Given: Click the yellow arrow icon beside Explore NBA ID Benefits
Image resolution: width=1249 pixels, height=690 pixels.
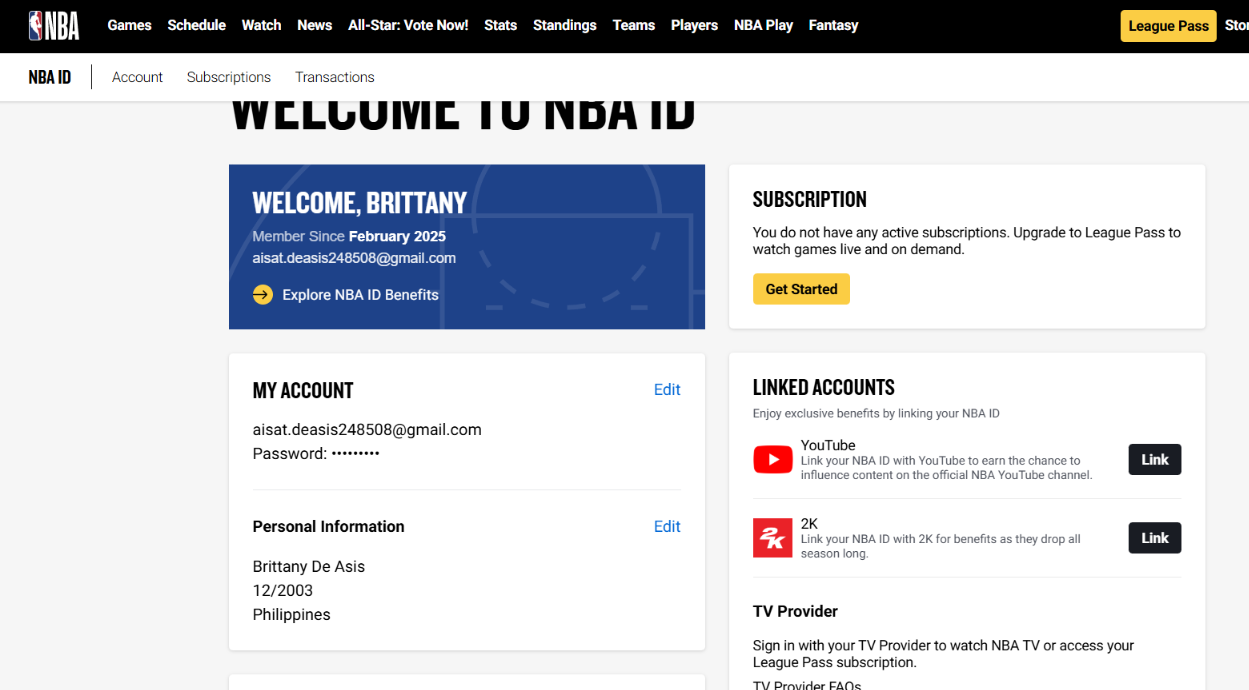Looking at the screenshot, I should [x=263, y=295].
